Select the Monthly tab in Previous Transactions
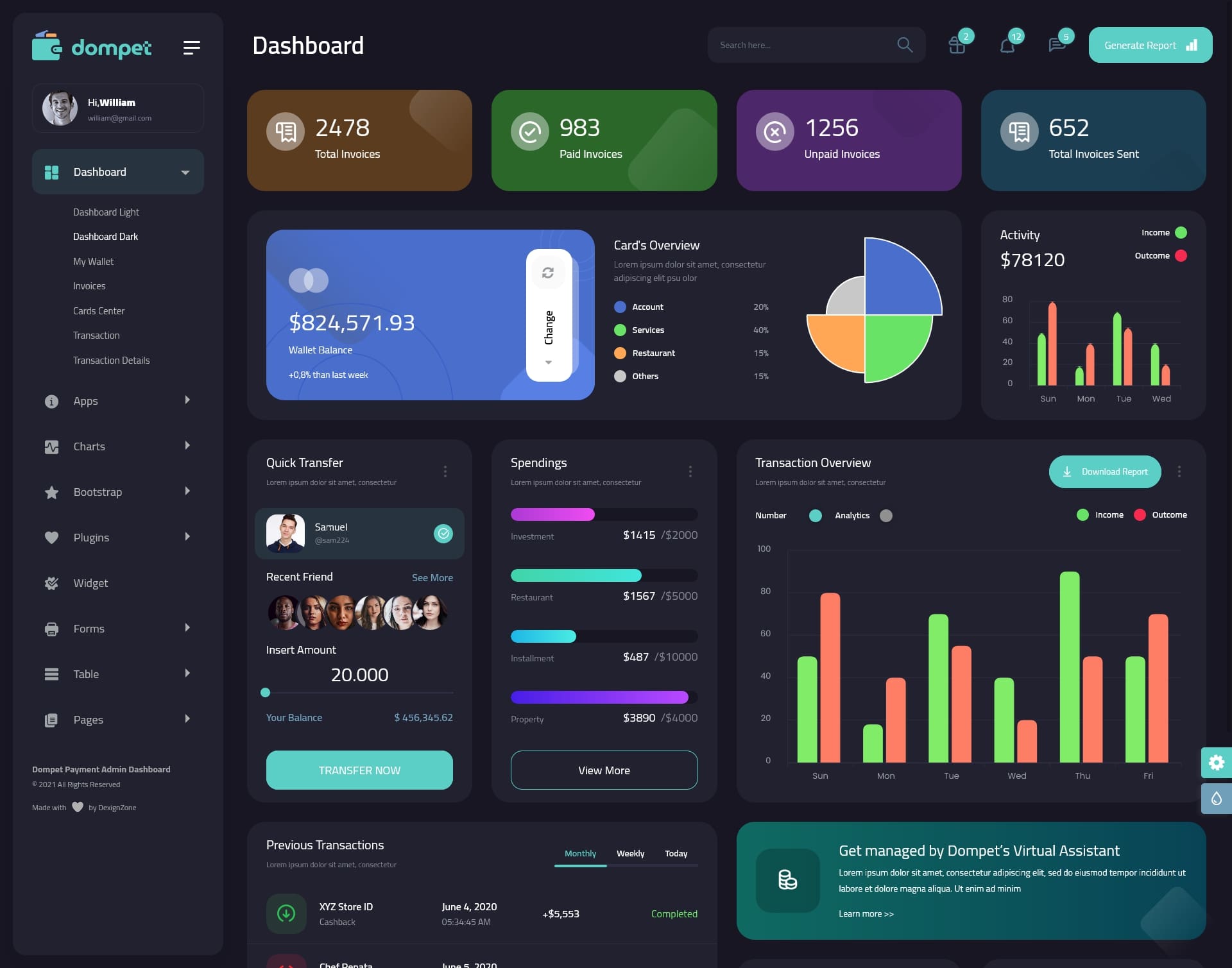The height and width of the screenshot is (968, 1232). click(x=579, y=852)
